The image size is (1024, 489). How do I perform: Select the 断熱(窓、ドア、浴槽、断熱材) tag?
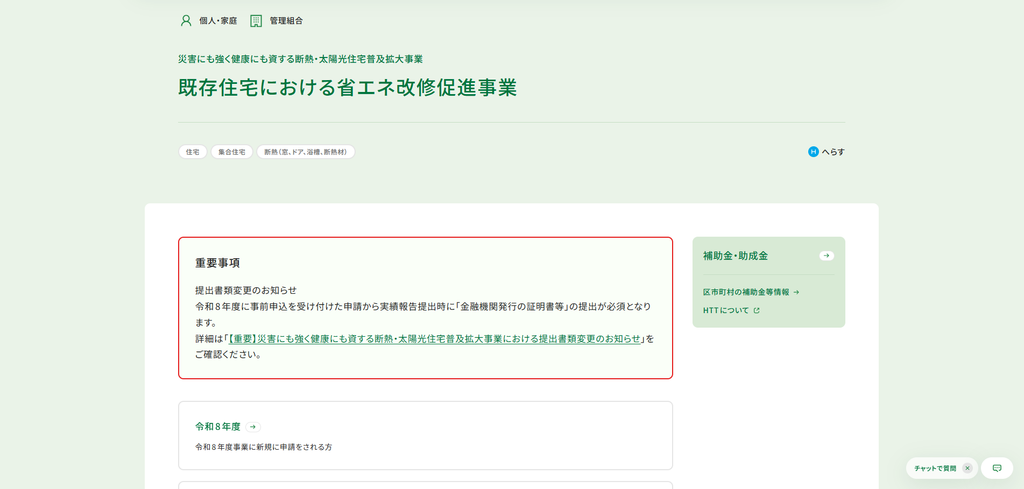click(306, 152)
